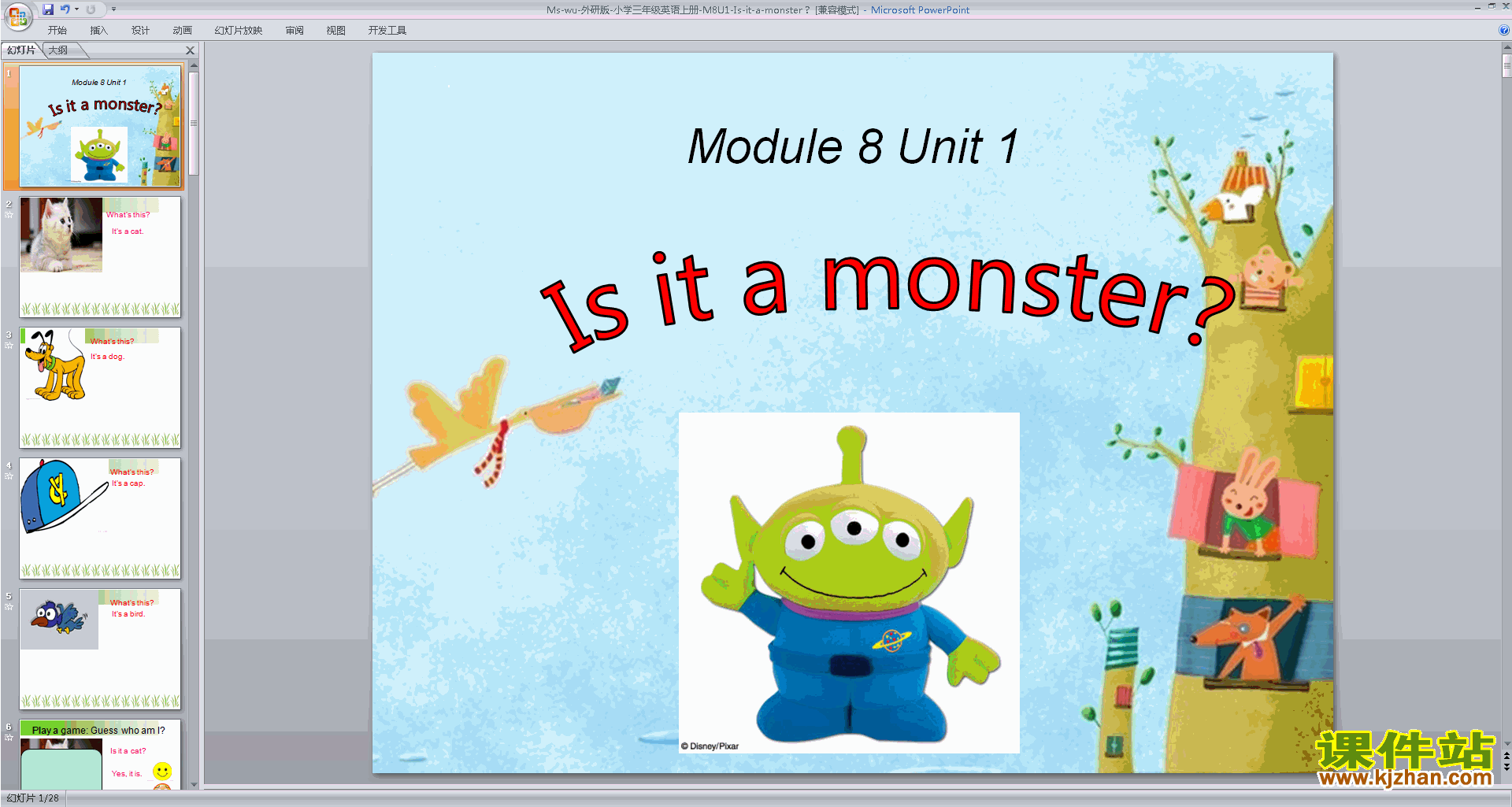Click main slide area scroll down arrow

(x=1506, y=743)
